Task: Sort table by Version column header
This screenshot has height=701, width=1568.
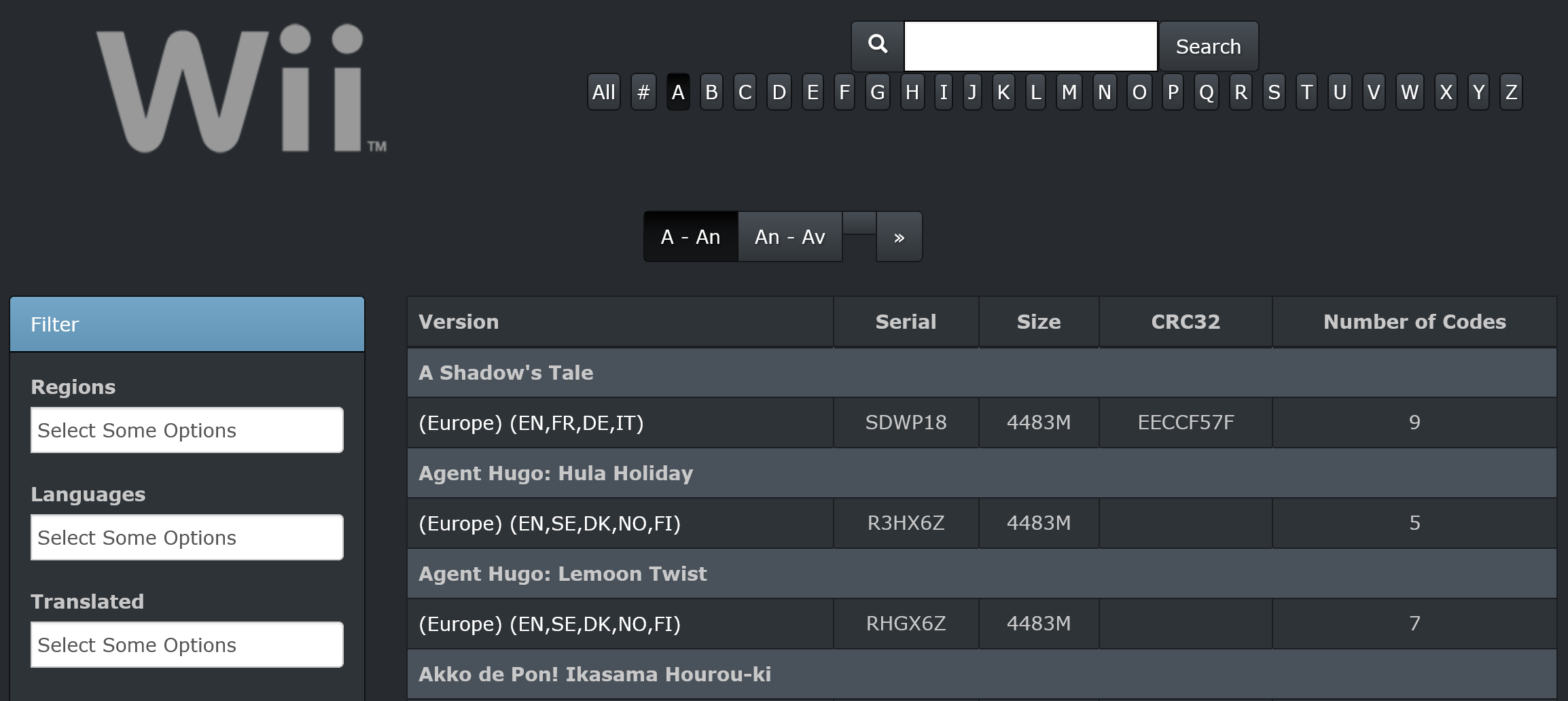Action: click(x=620, y=322)
